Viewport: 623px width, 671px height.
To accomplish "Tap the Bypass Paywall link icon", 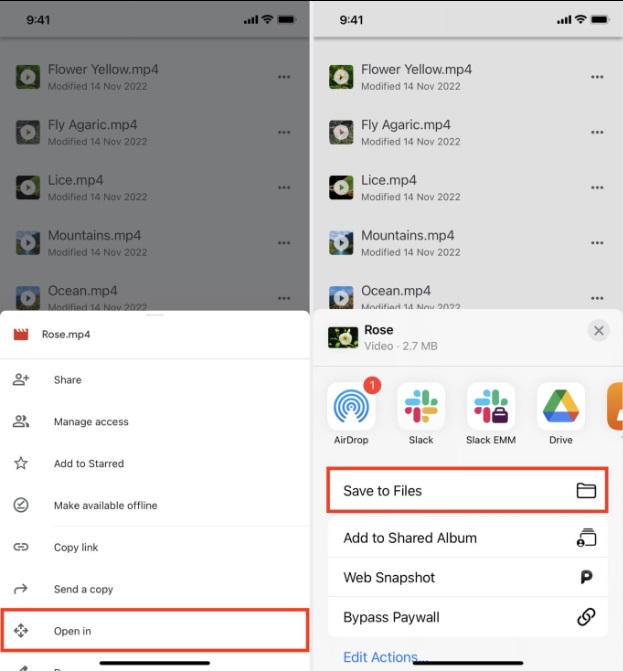I will pyautogui.click(x=586, y=617).
